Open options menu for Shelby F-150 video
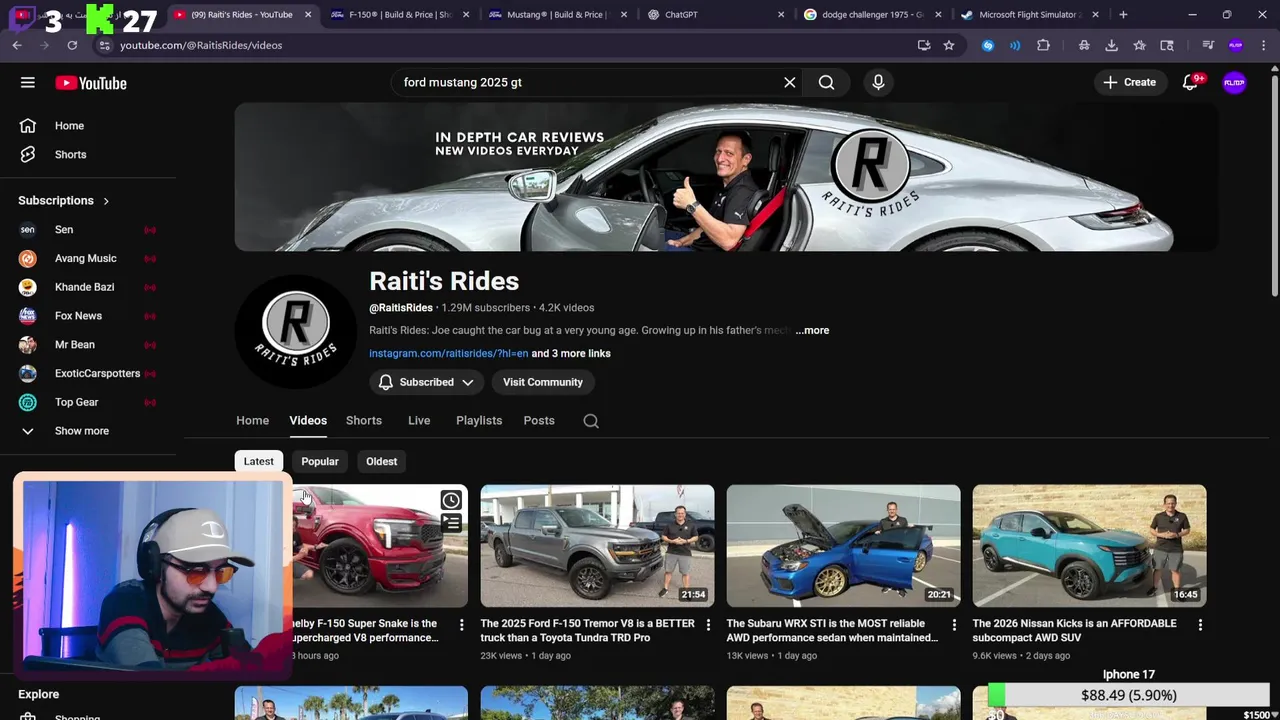Image resolution: width=1280 pixels, height=720 pixels. pyautogui.click(x=461, y=625)
